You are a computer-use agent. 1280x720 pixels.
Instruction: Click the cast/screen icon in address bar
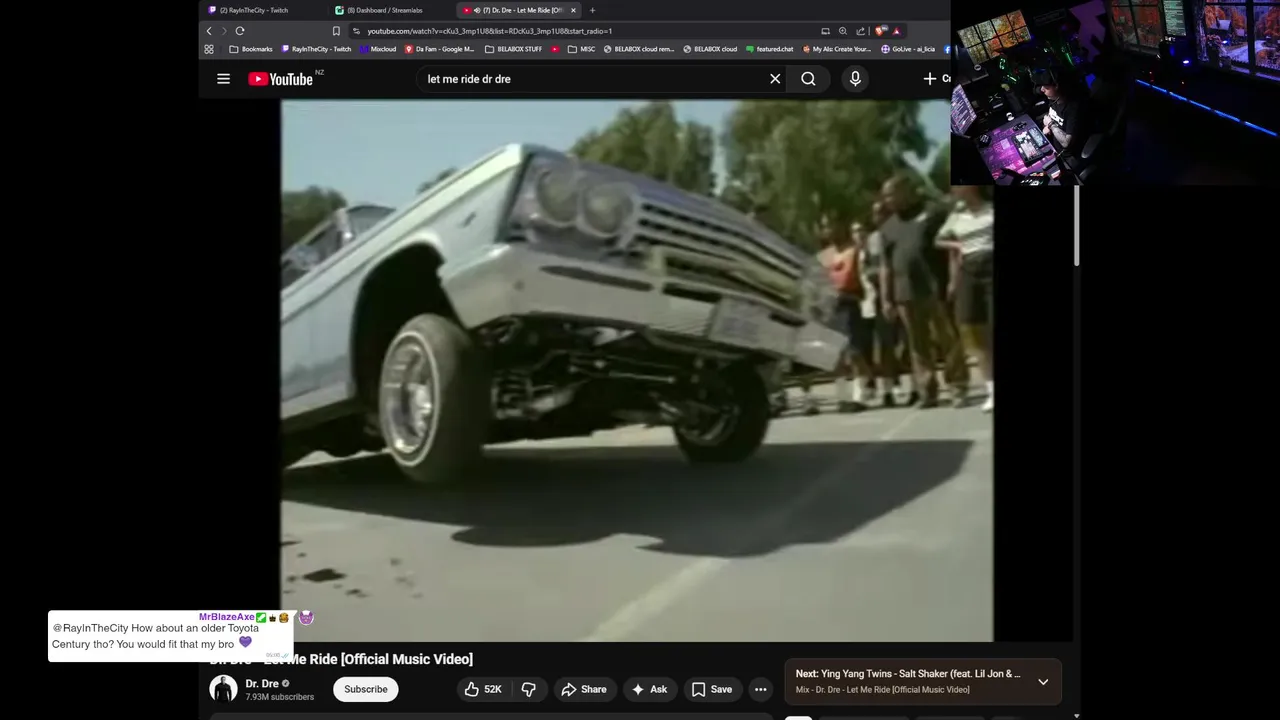[x=825, y=31]
